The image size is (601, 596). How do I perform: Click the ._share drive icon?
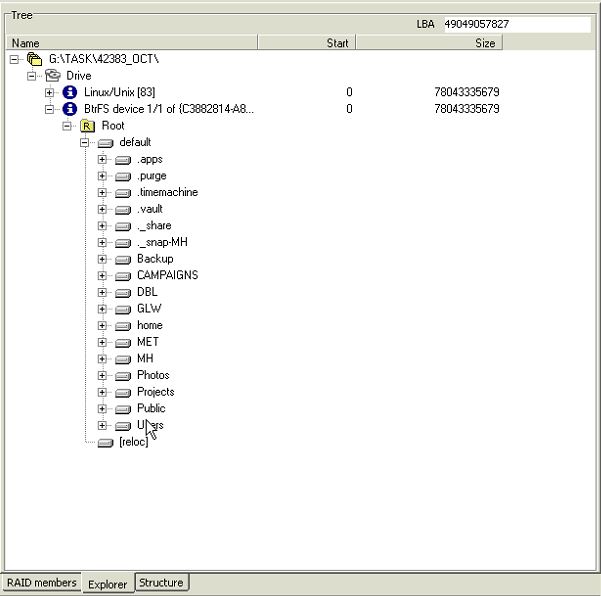coord(123,227)
